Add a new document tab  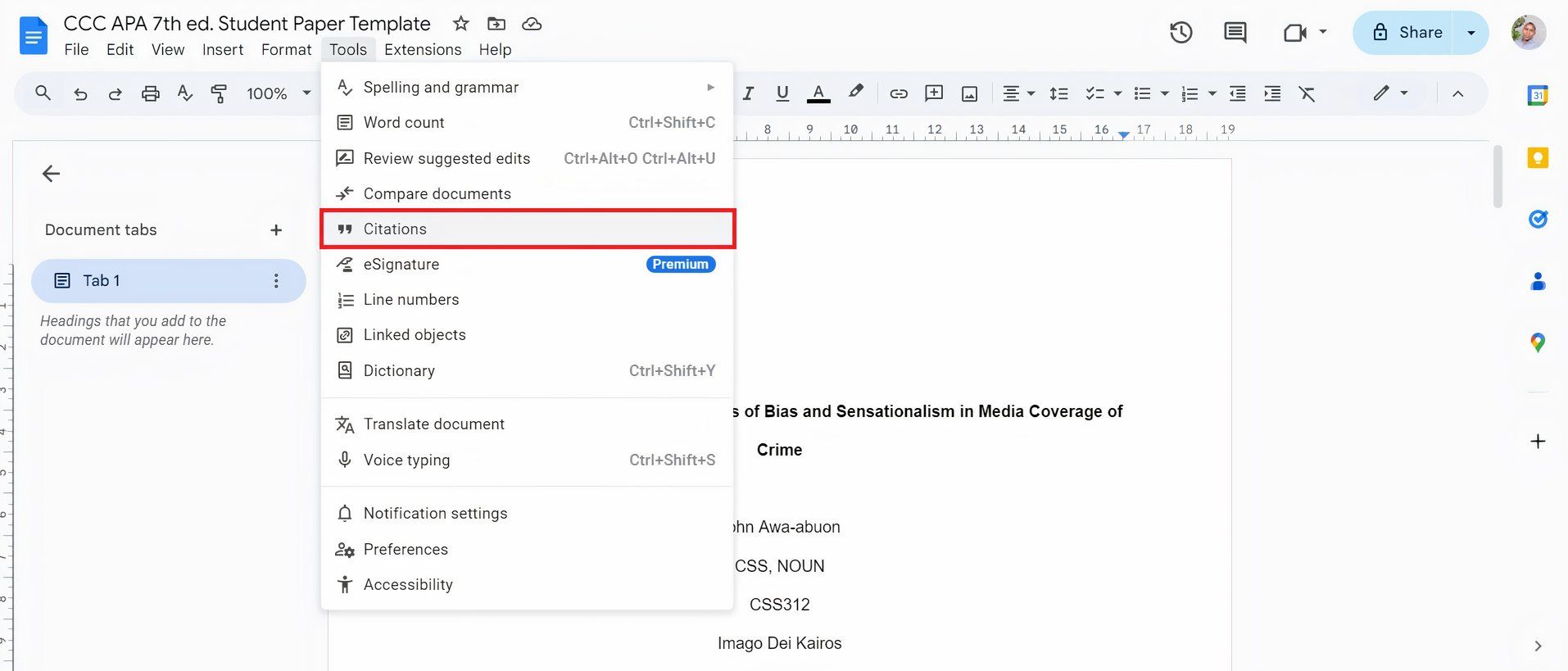tap(276, 230)
